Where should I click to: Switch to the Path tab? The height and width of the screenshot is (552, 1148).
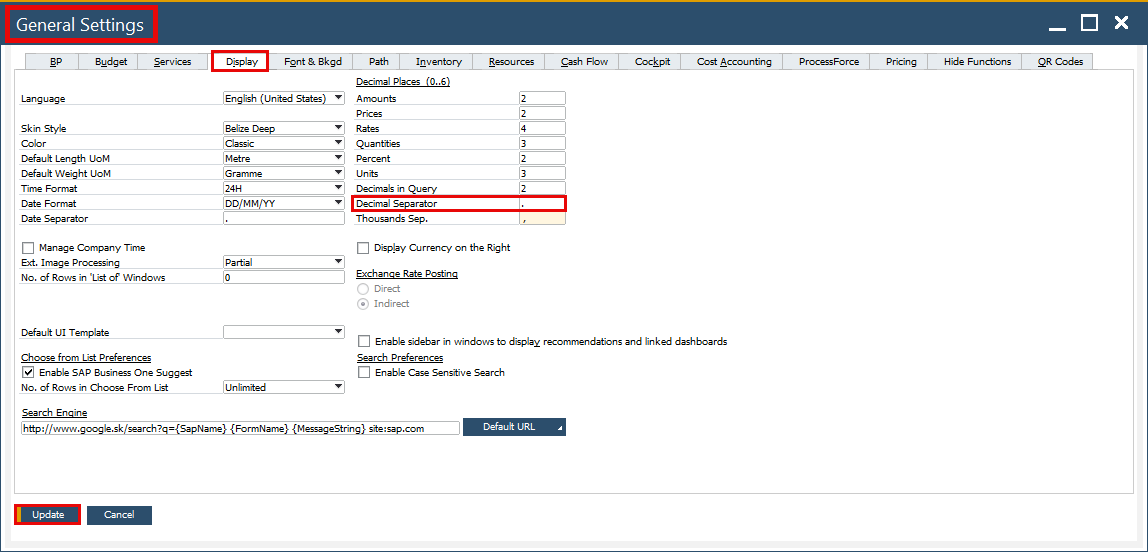pyautogui.click(x=379, y=61)
